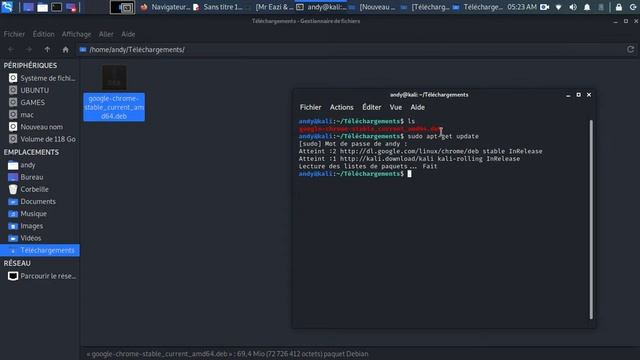
Task: Switch to [Nouveau... taskbar window
Action: [x=373, y=7]
